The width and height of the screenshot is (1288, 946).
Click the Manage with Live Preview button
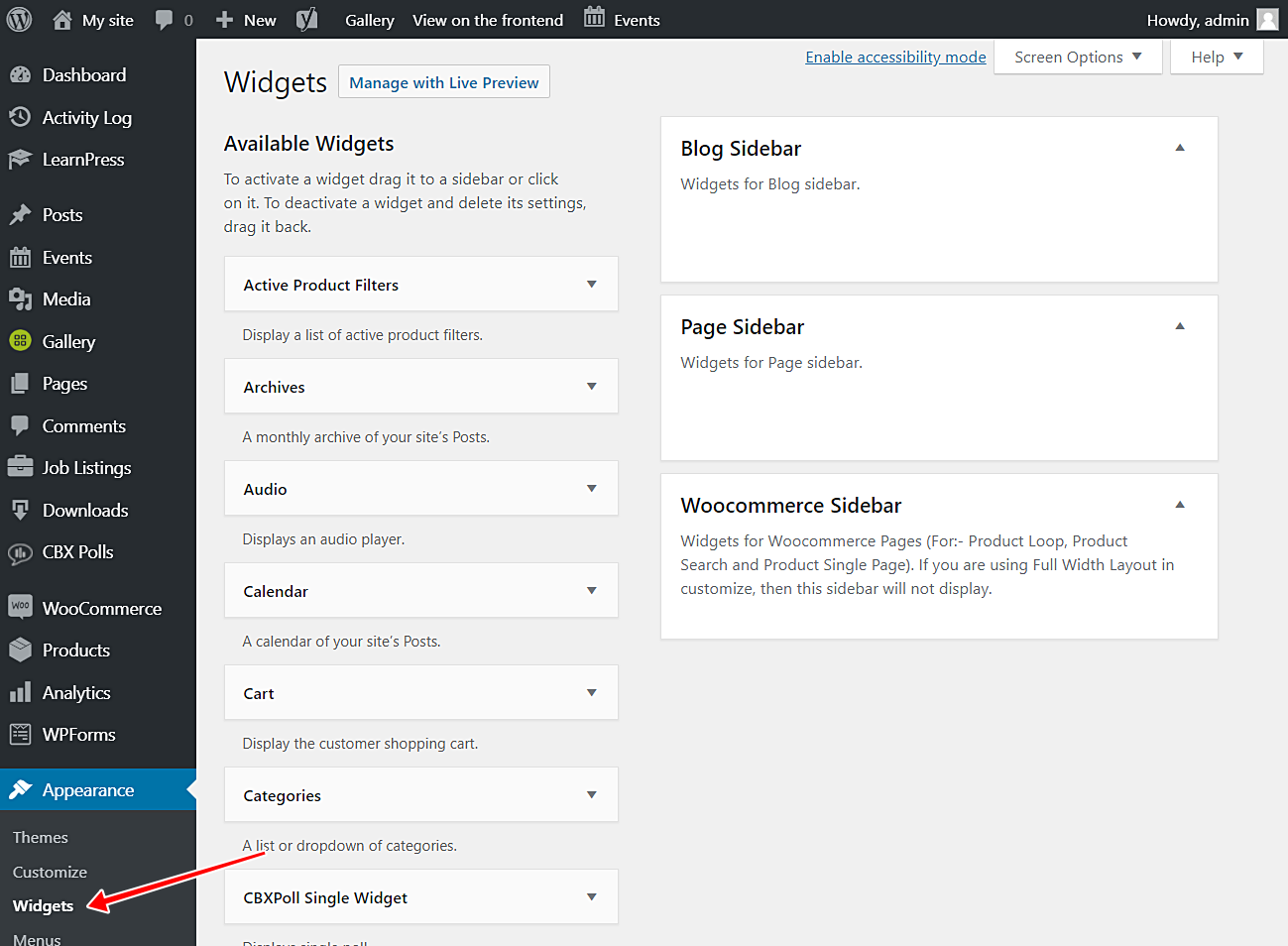[443, 81]
